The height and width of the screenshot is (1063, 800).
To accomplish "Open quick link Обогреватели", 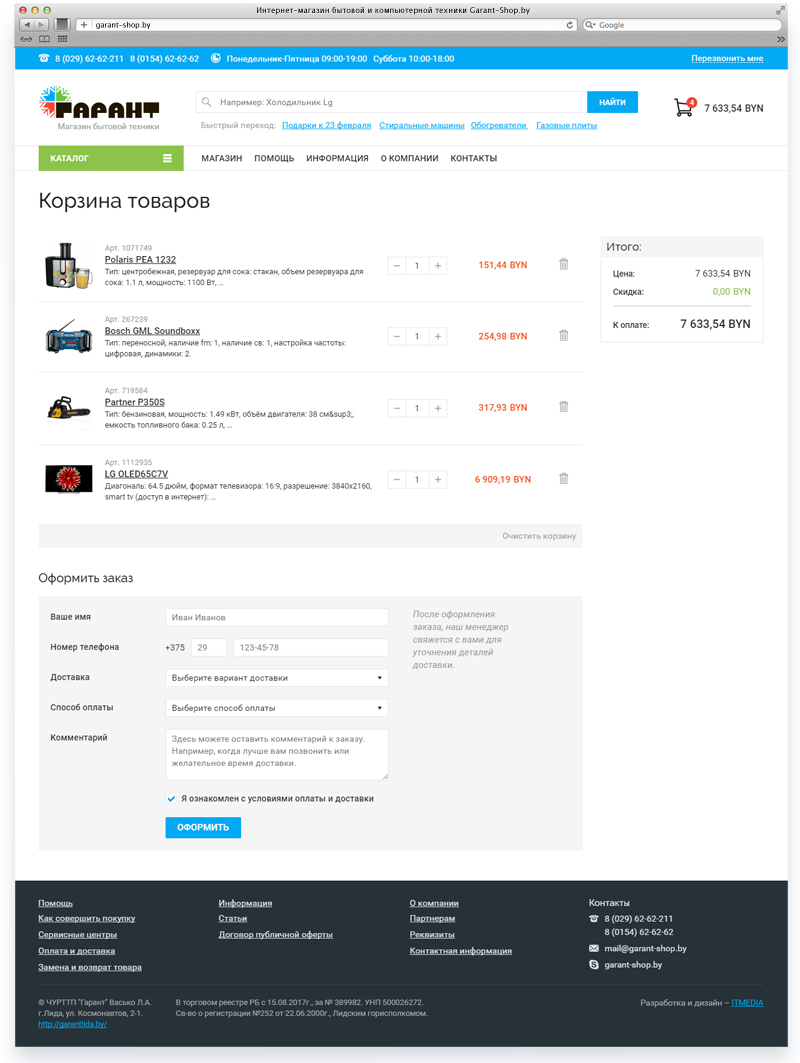I will tap(499, 125).
